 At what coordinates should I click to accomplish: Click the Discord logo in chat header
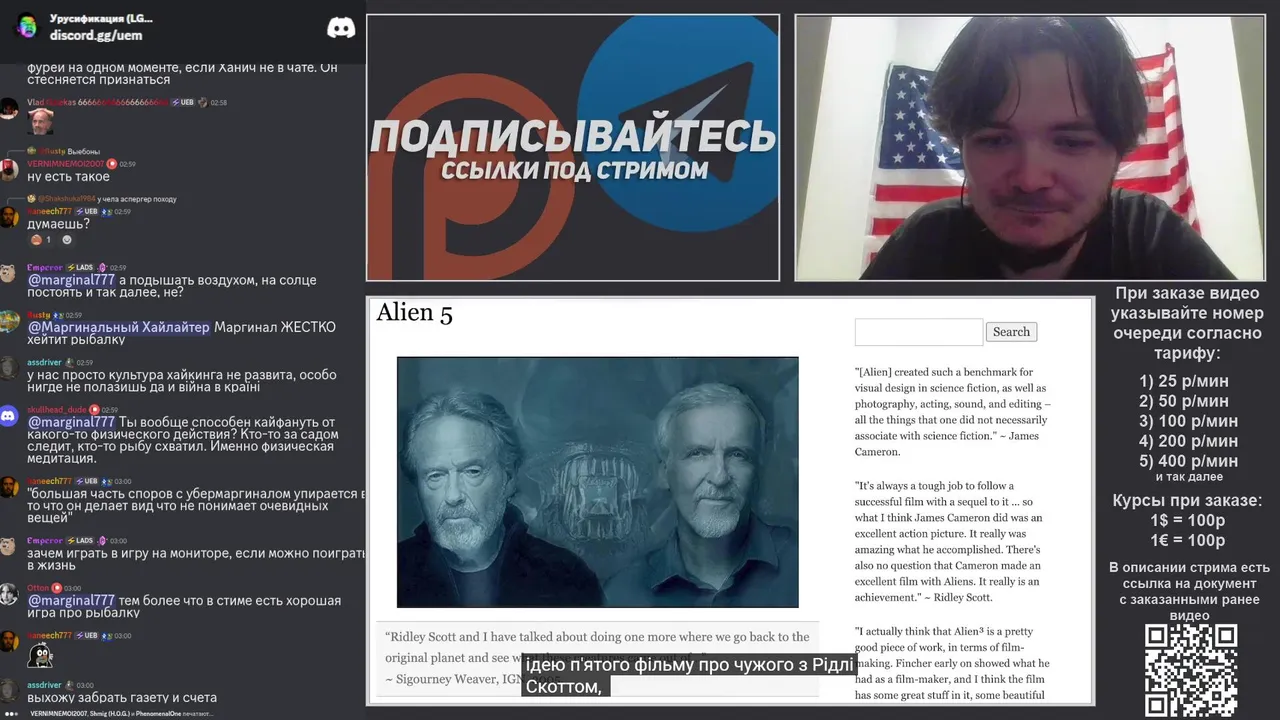[x=341, y=28]
